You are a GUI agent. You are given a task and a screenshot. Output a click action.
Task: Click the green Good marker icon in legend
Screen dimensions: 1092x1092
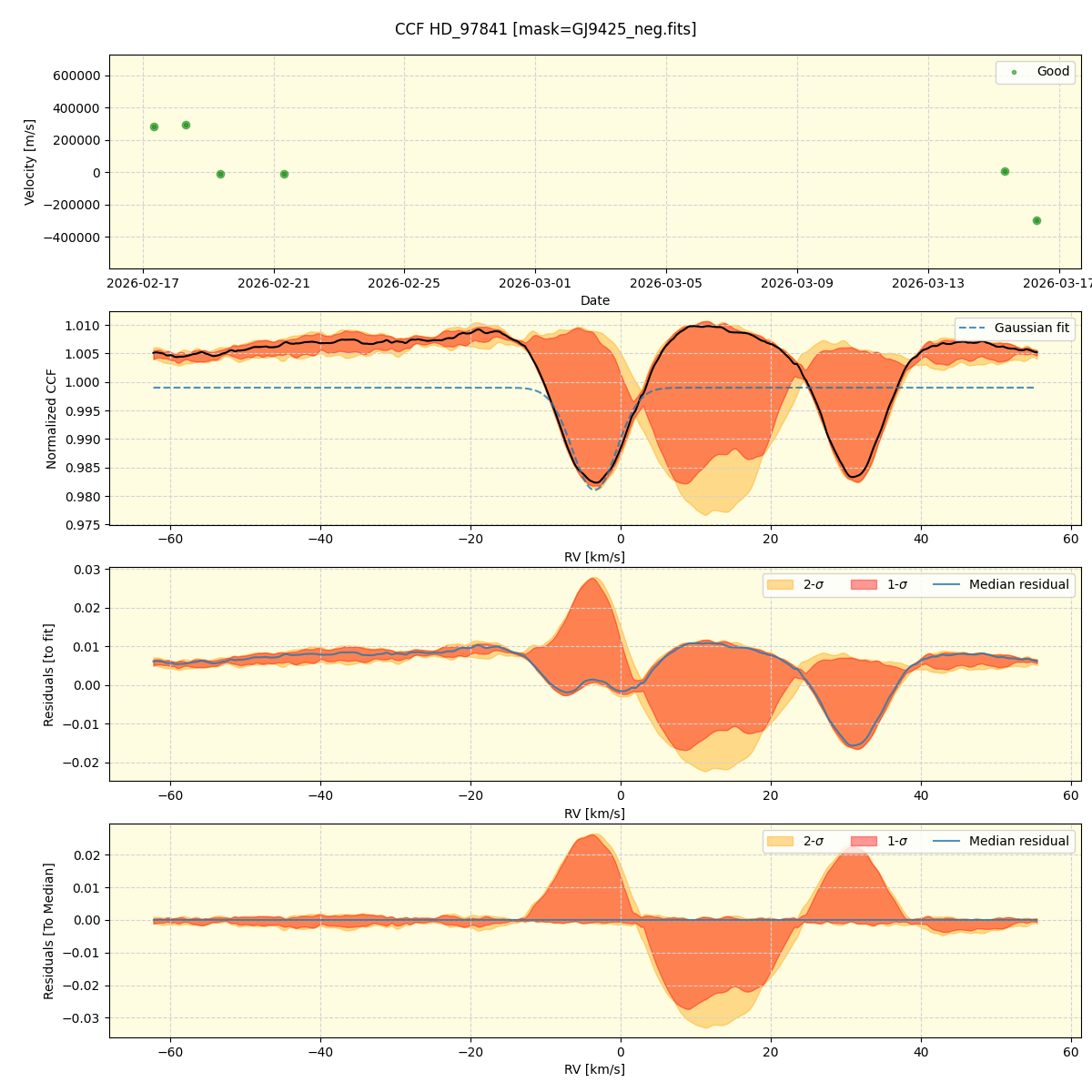(1013, 72)
